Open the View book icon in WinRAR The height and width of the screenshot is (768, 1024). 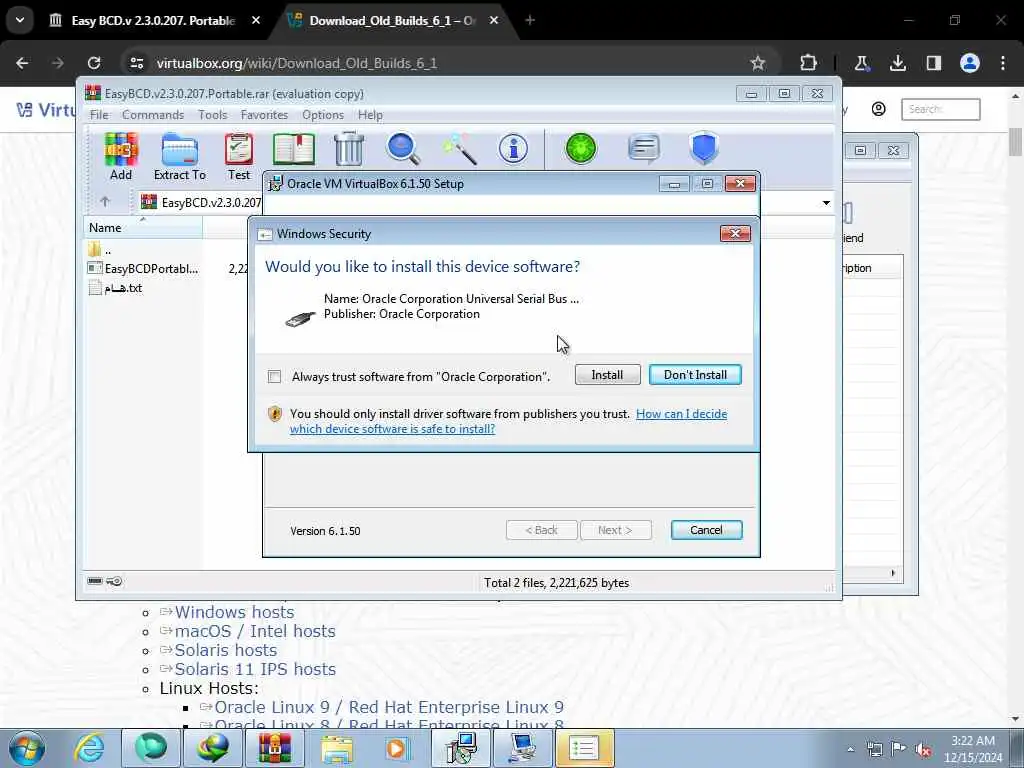(x=294, y=150)
